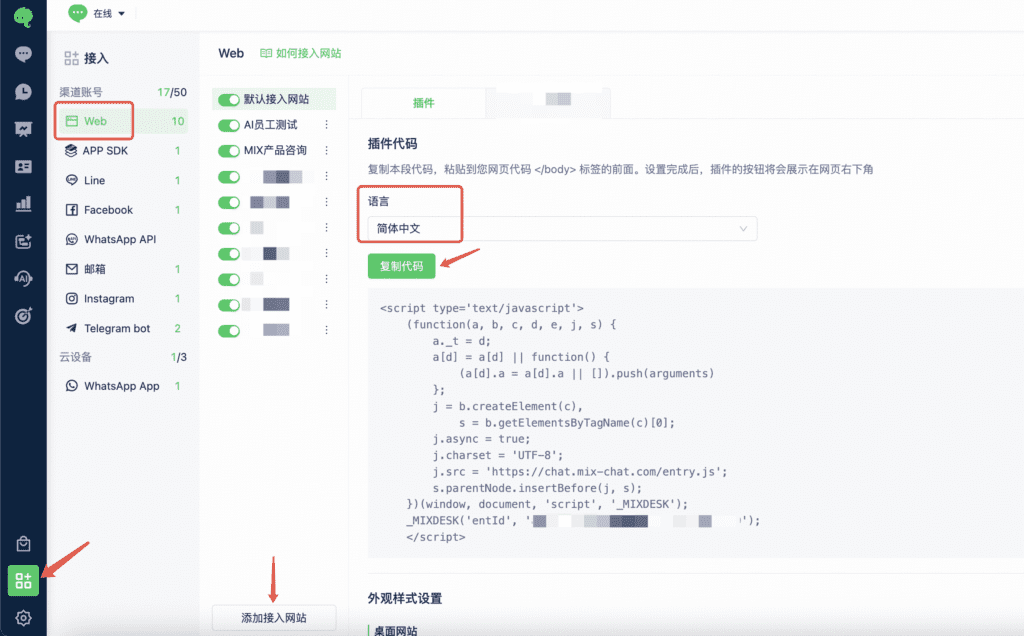Open the 简体中文 language dropdown

coord(561,229)
